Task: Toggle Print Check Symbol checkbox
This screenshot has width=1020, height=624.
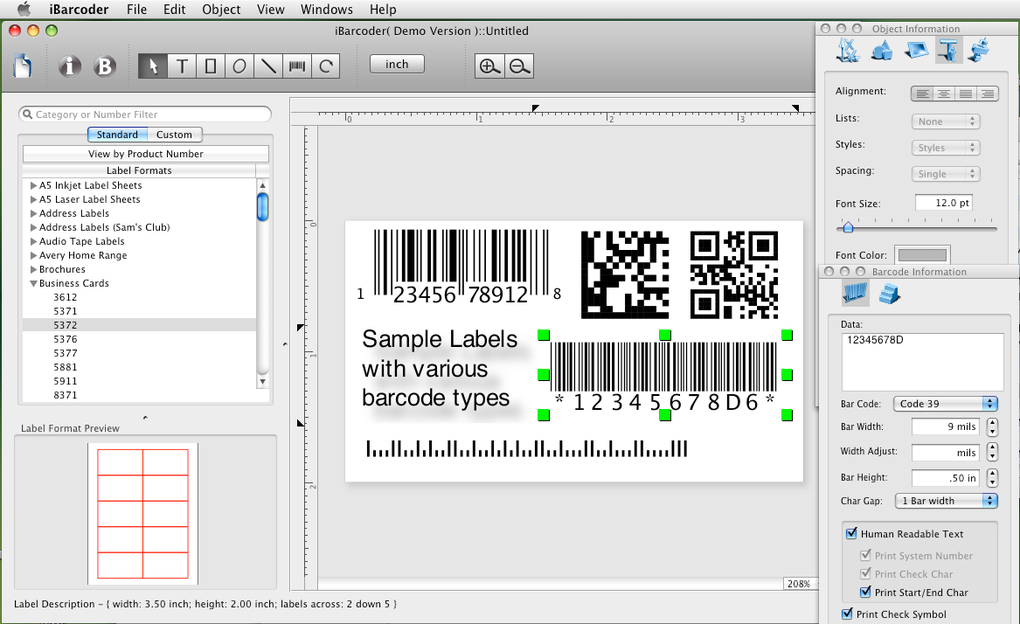Action: [847, 614]
